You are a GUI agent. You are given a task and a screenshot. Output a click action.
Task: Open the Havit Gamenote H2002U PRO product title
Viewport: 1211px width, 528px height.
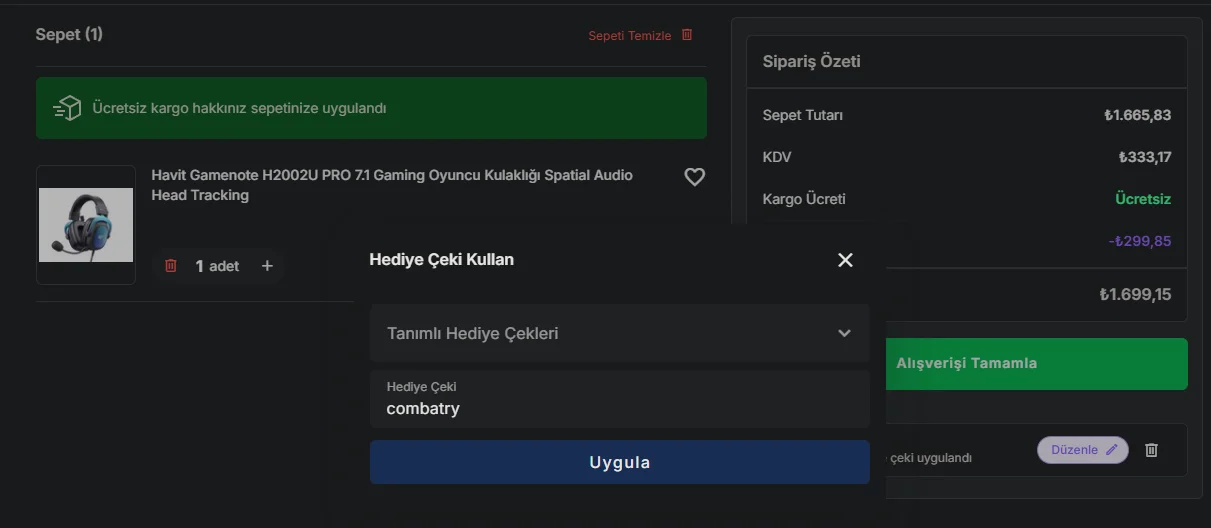click(x=392, y=185)
